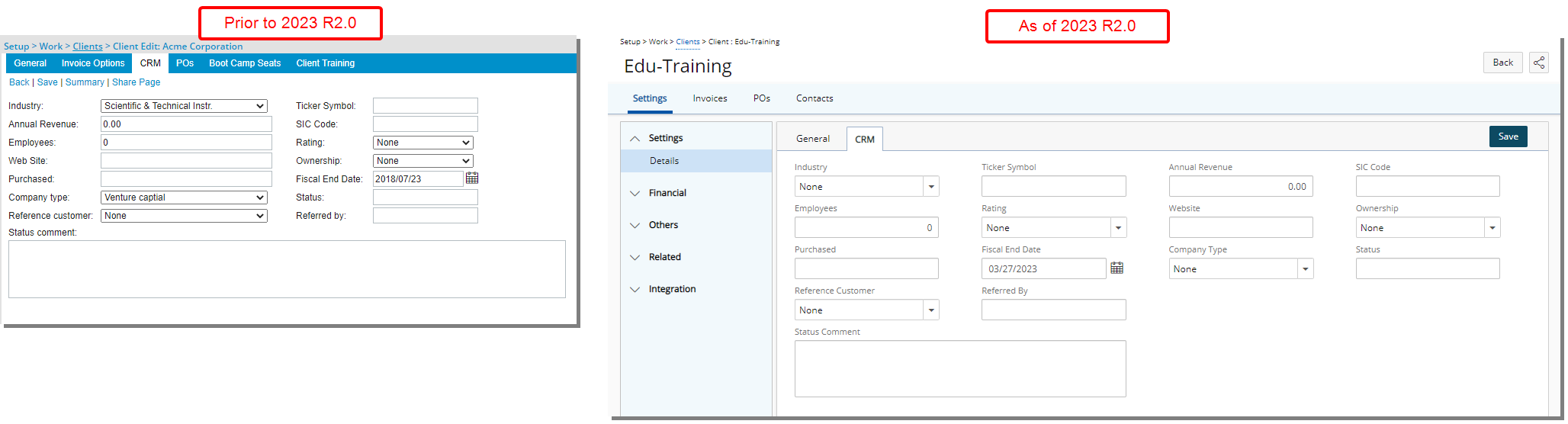The height and width of the screenshot is (424, 1568).
Task: Open calendar picker beside Fiscal End Date 2018/07/23
Action: [x=472, y=178]
